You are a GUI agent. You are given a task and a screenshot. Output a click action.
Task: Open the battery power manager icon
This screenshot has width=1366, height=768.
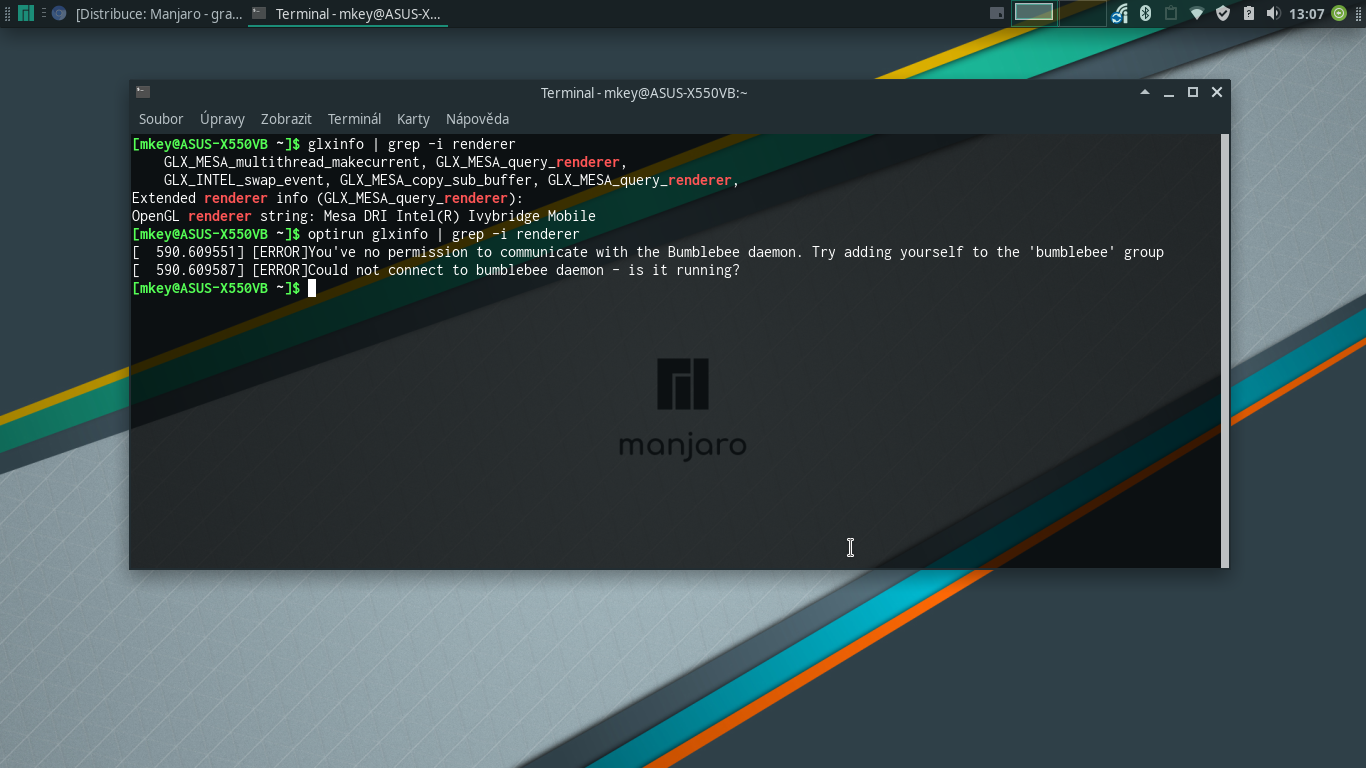[1249, 13]
